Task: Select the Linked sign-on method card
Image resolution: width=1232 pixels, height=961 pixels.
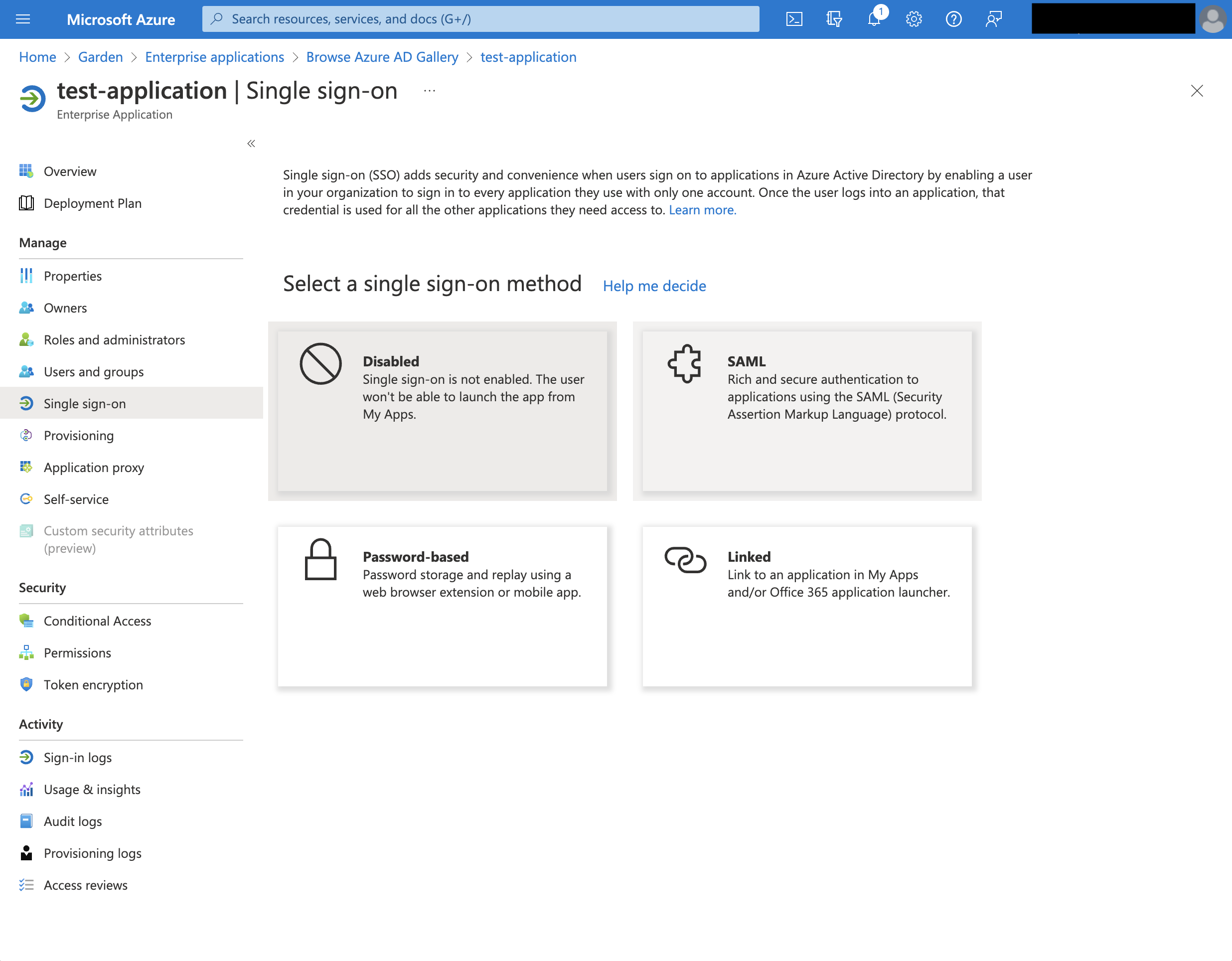Action: click(x=807, y=606)
